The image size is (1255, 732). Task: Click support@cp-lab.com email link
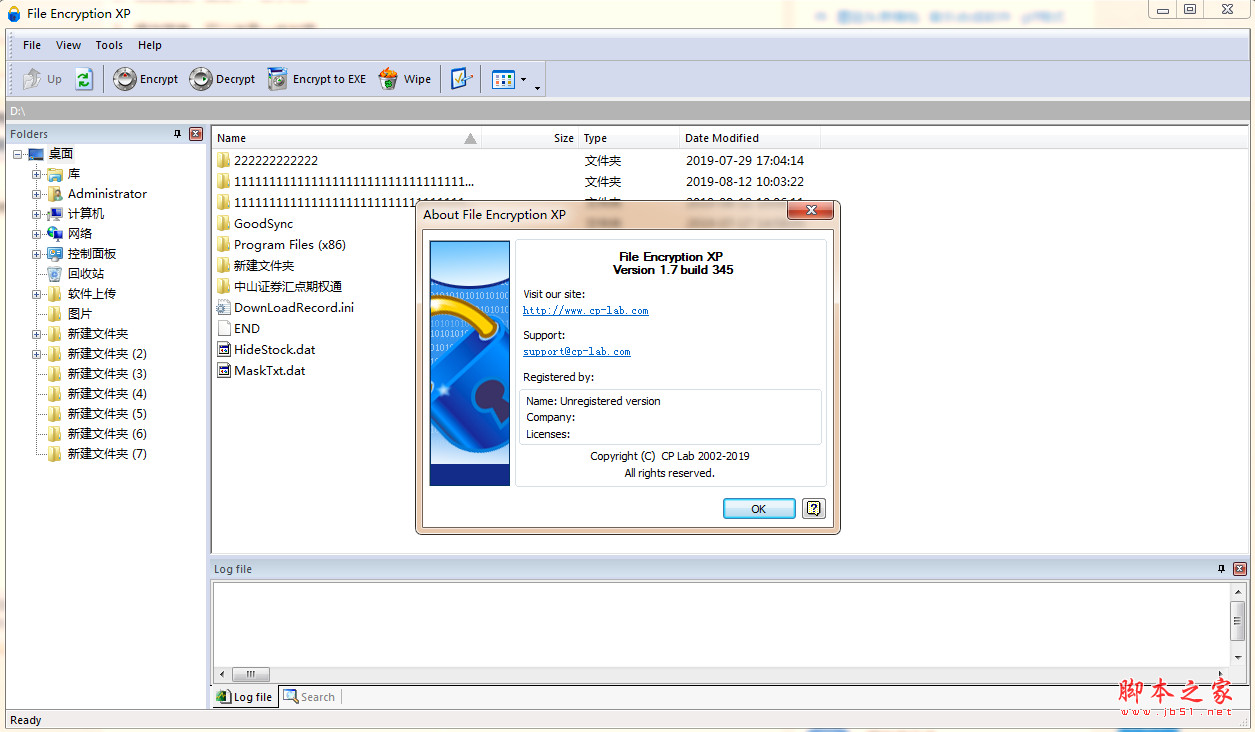pos(577,352)
